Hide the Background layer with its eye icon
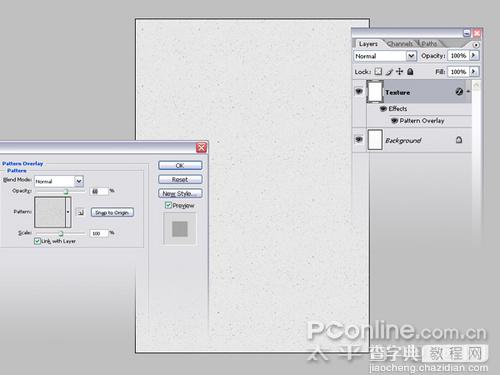 pos(359,140)
